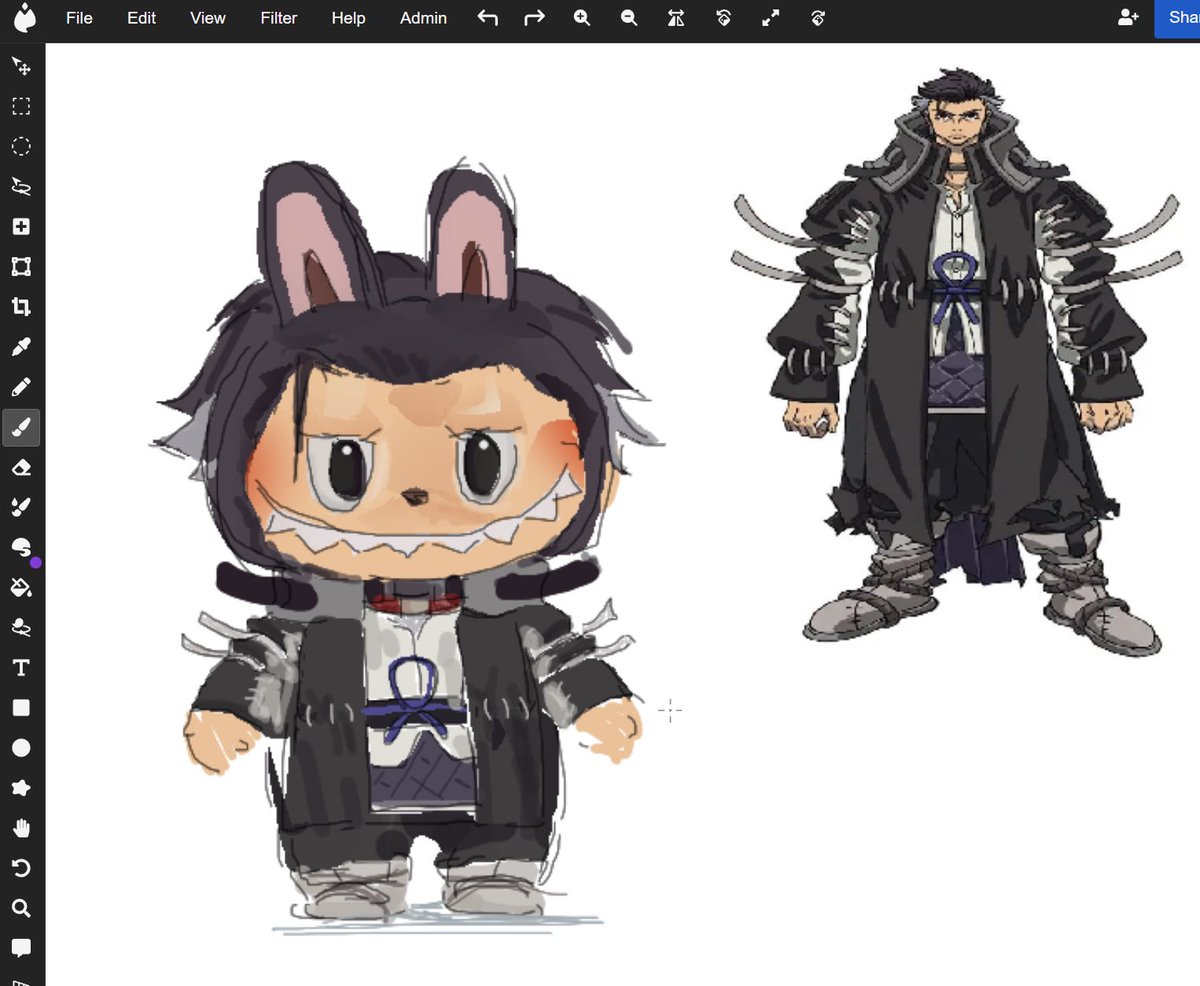Select the rectangular selection tool

[x=21, y=106]
